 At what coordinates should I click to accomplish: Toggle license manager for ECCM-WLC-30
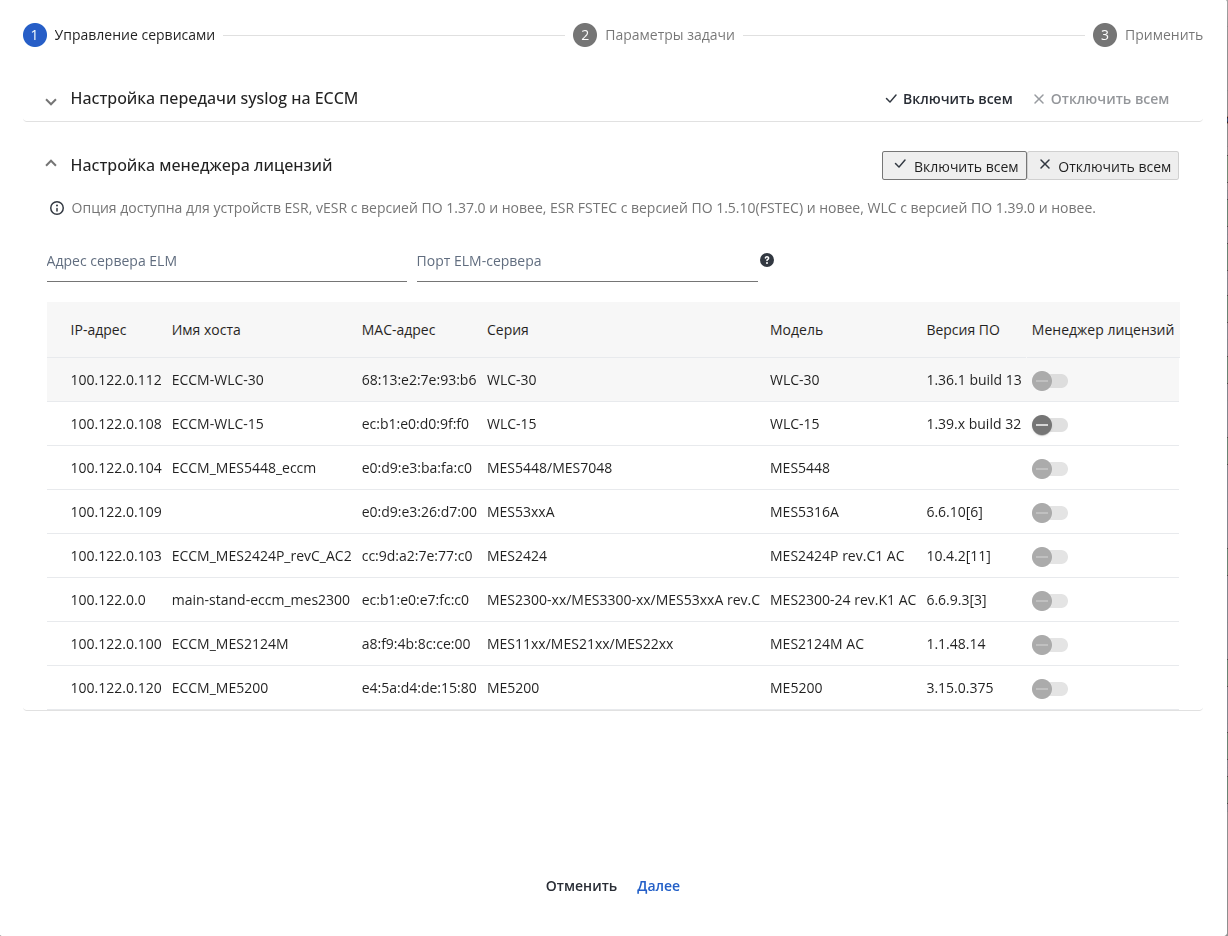pos(1050,381)
